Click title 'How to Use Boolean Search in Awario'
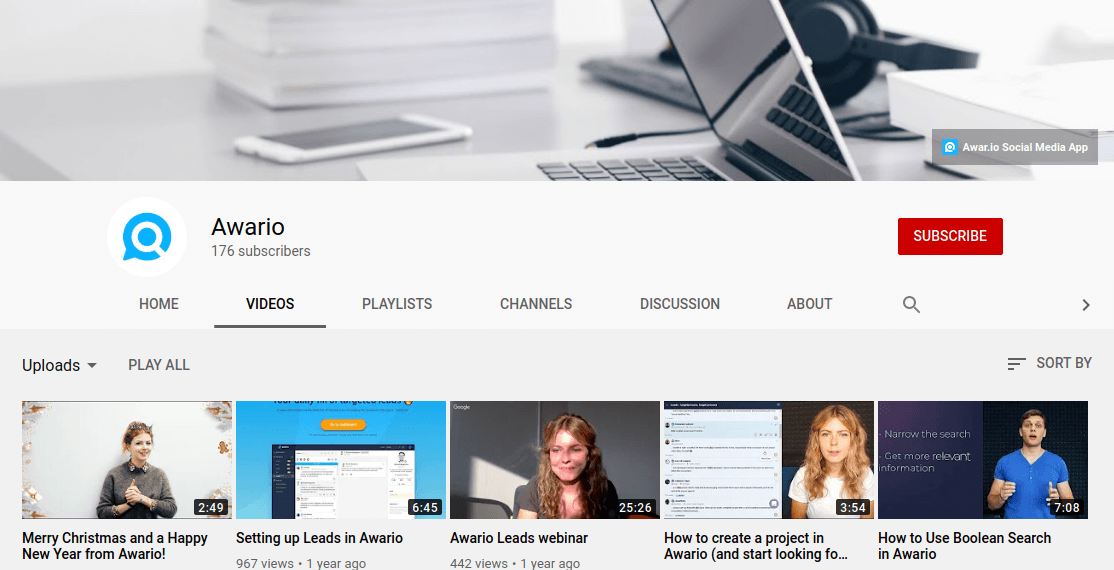The width and height of the screenshot is (1114, 570). click(965, 546)
